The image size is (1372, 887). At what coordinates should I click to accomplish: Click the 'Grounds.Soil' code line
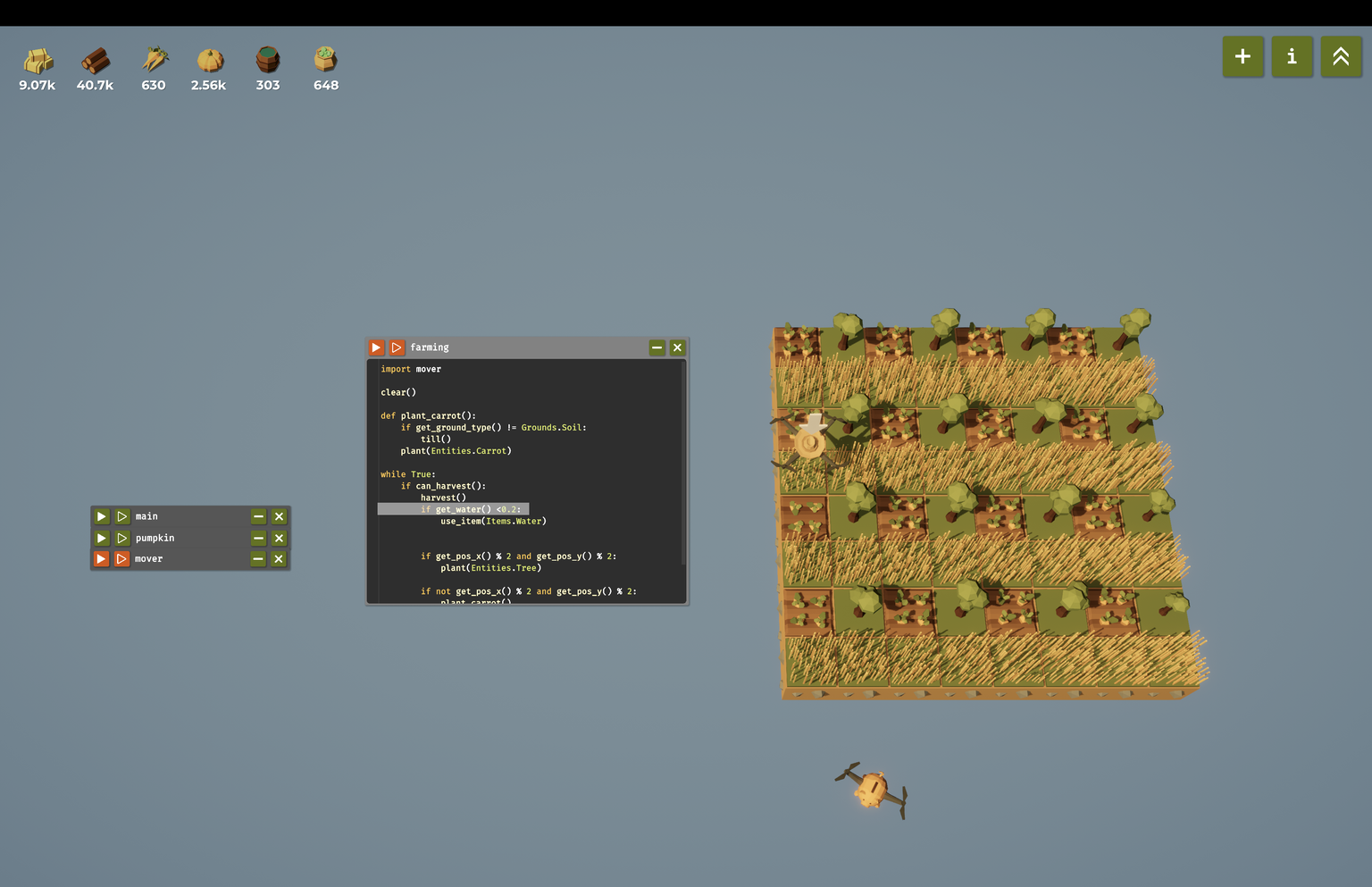493,427
